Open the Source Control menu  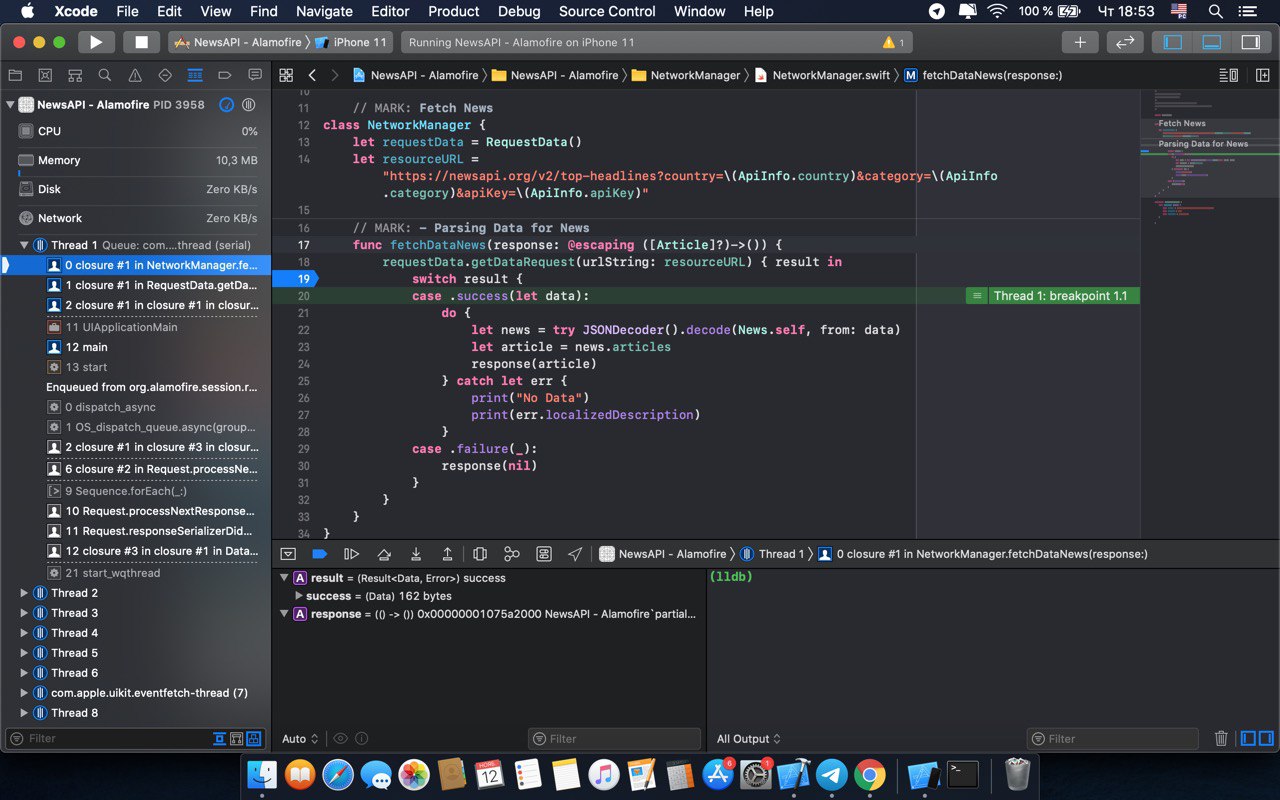point(607,11)
